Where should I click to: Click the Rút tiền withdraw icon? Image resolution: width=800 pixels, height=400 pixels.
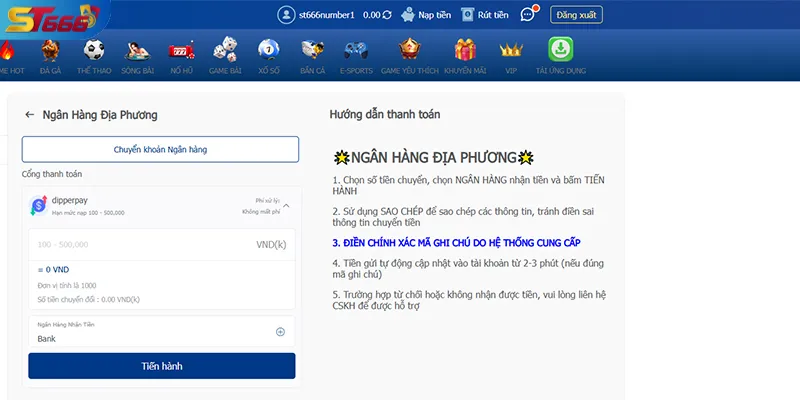(x=468, y=15)
